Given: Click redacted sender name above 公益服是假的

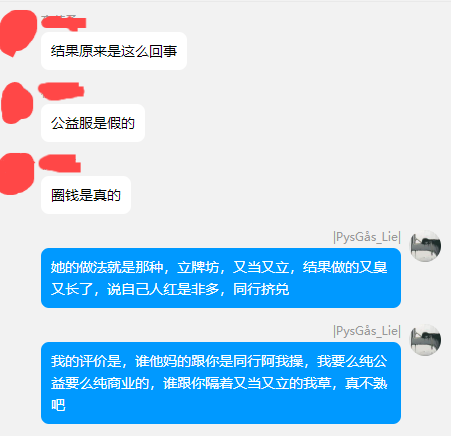Looking at the screenshot, I should coord(61,91).
